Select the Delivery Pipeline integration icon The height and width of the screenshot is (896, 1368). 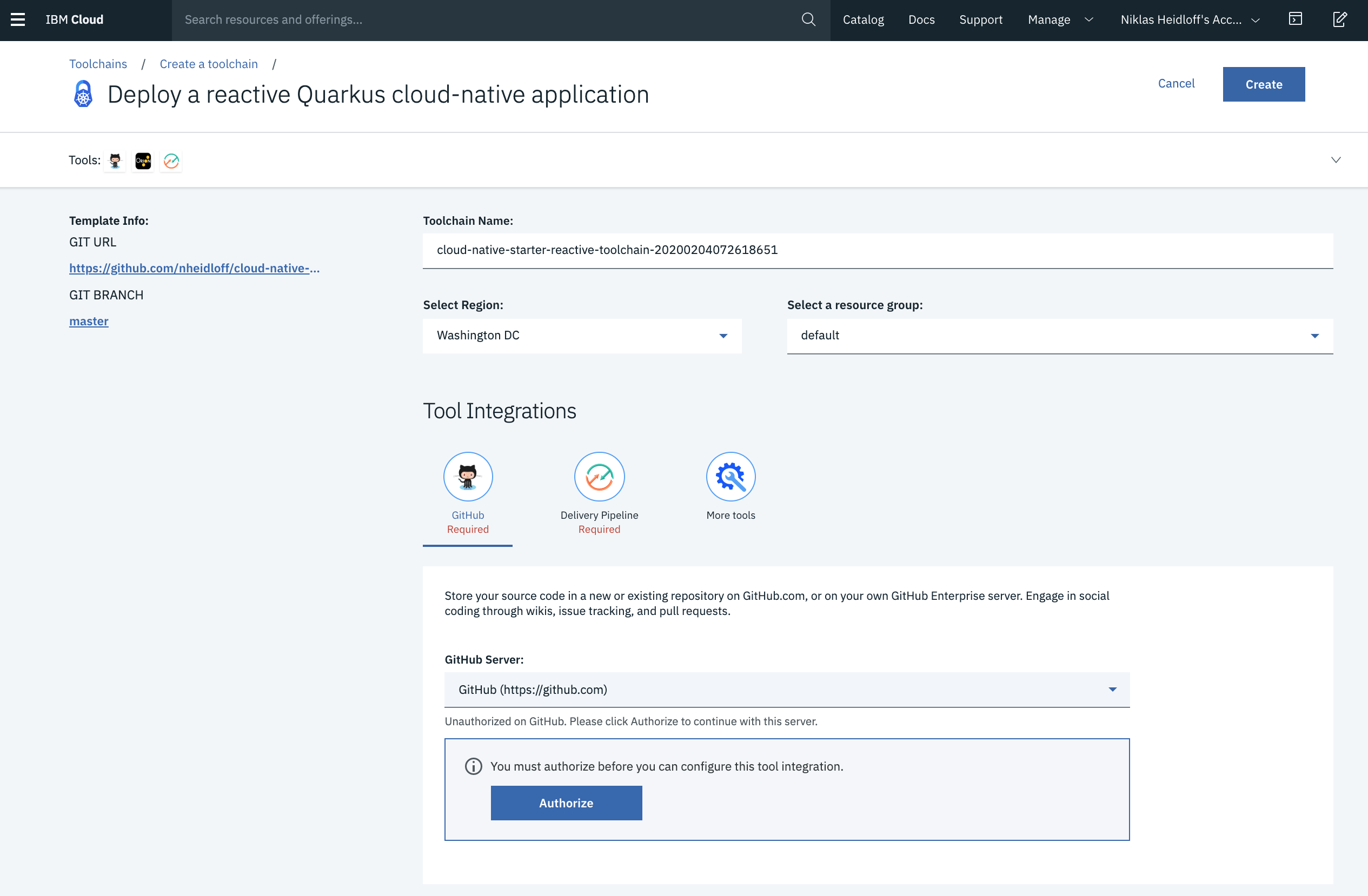coord(600,476)
